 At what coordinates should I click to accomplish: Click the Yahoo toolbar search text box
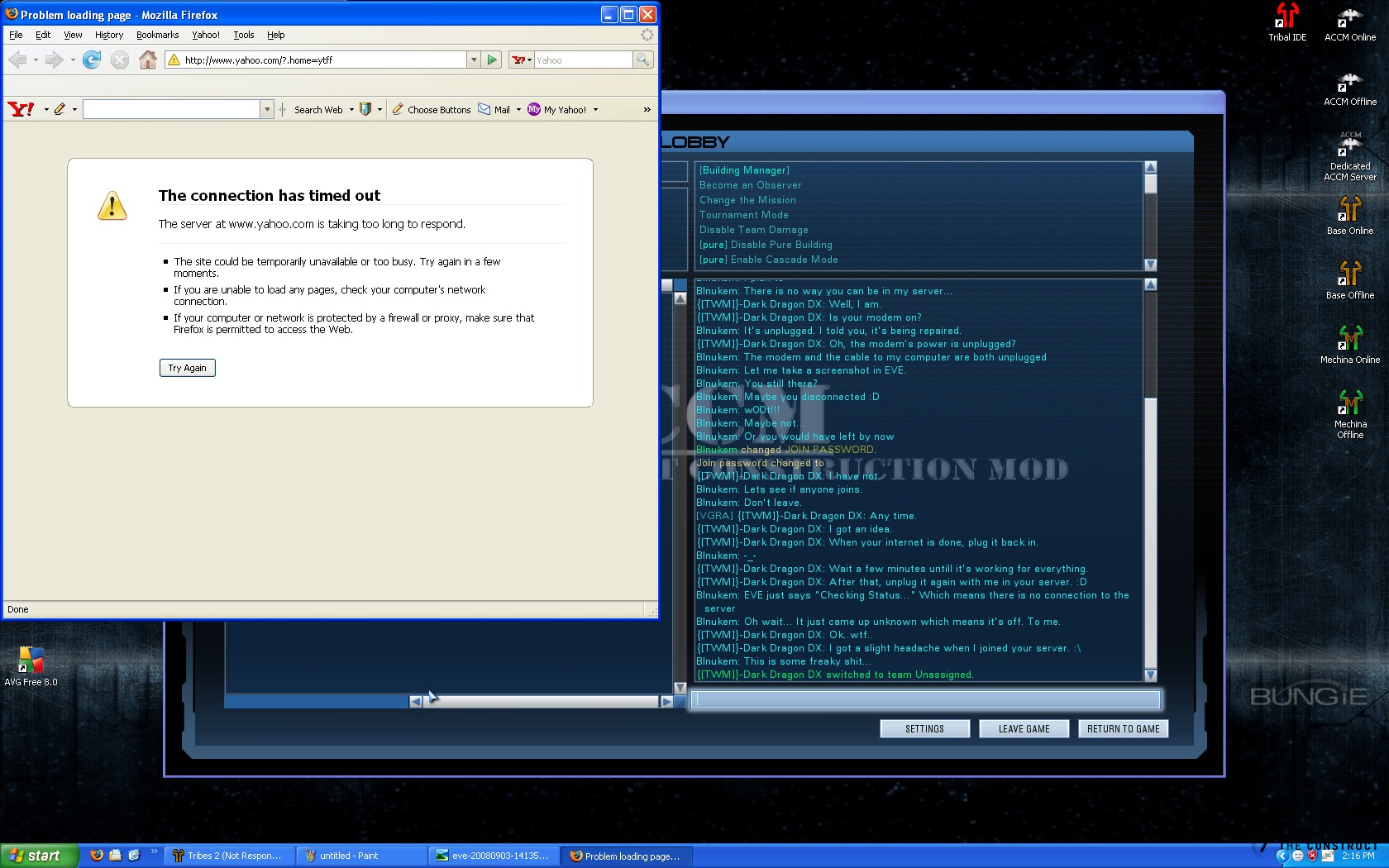172,109
